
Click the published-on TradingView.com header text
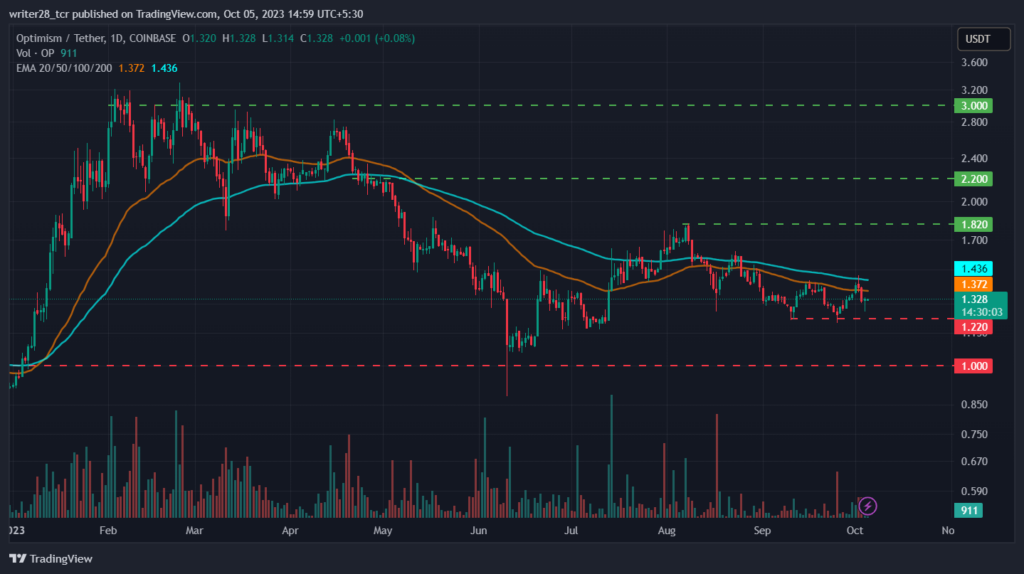click(185, 14)
